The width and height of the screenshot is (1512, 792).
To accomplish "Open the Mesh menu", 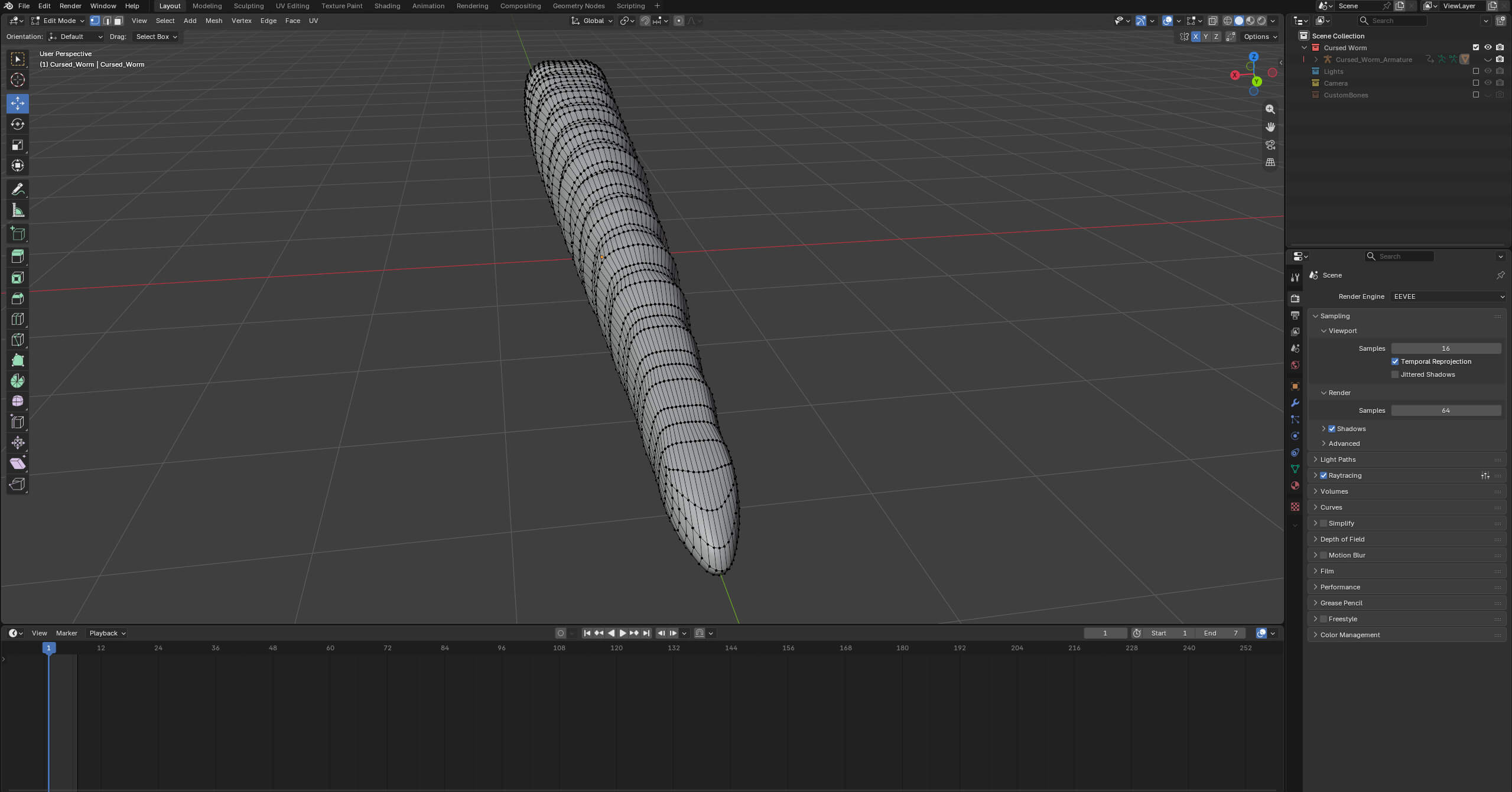I will [x=214, y=21].
